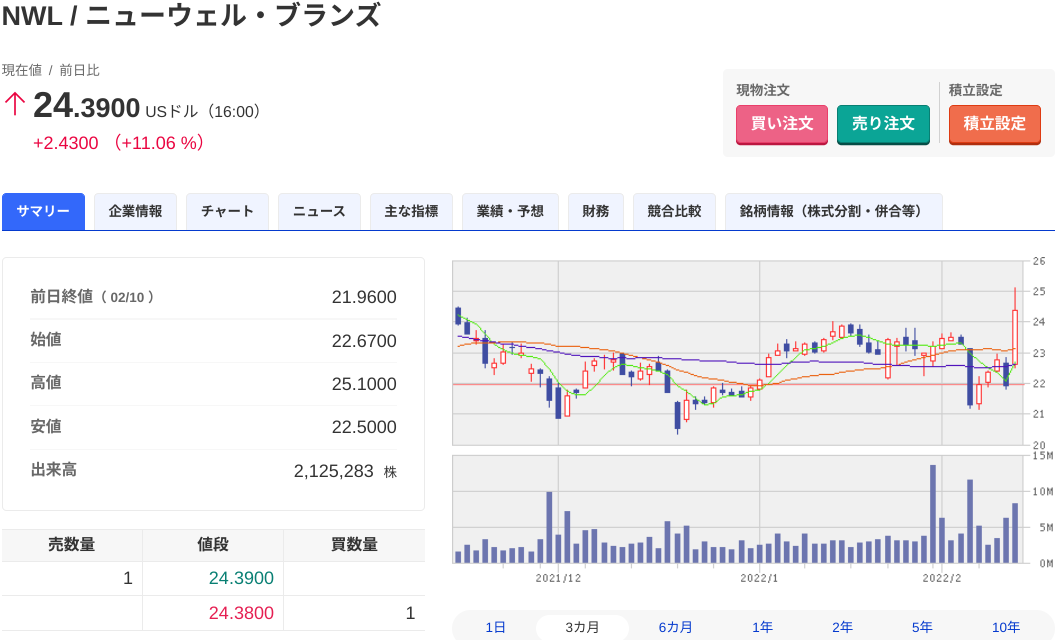Switch to the チャート tab

click(227, 211)
